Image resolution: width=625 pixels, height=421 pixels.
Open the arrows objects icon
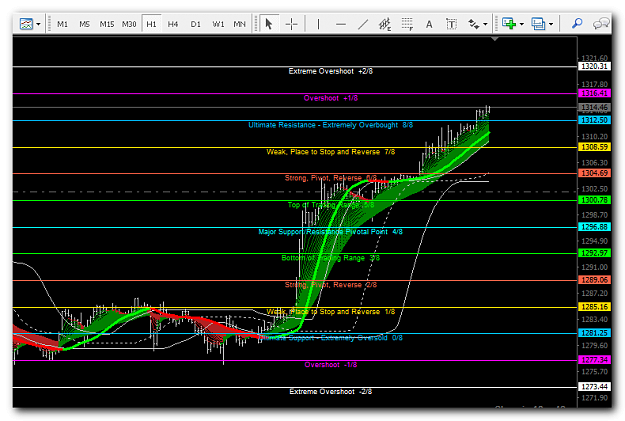tap(473, 24)
